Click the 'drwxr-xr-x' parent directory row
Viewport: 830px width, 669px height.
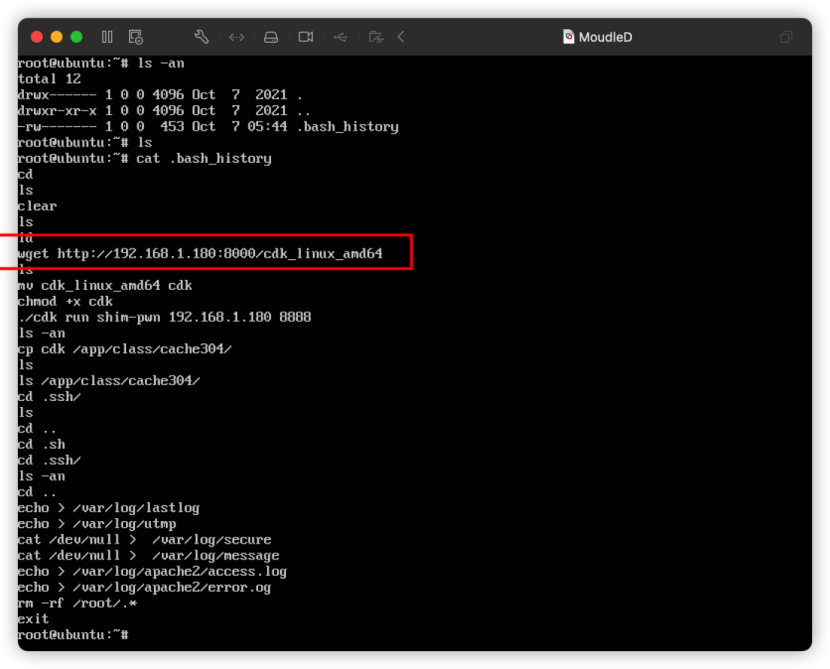164,111
